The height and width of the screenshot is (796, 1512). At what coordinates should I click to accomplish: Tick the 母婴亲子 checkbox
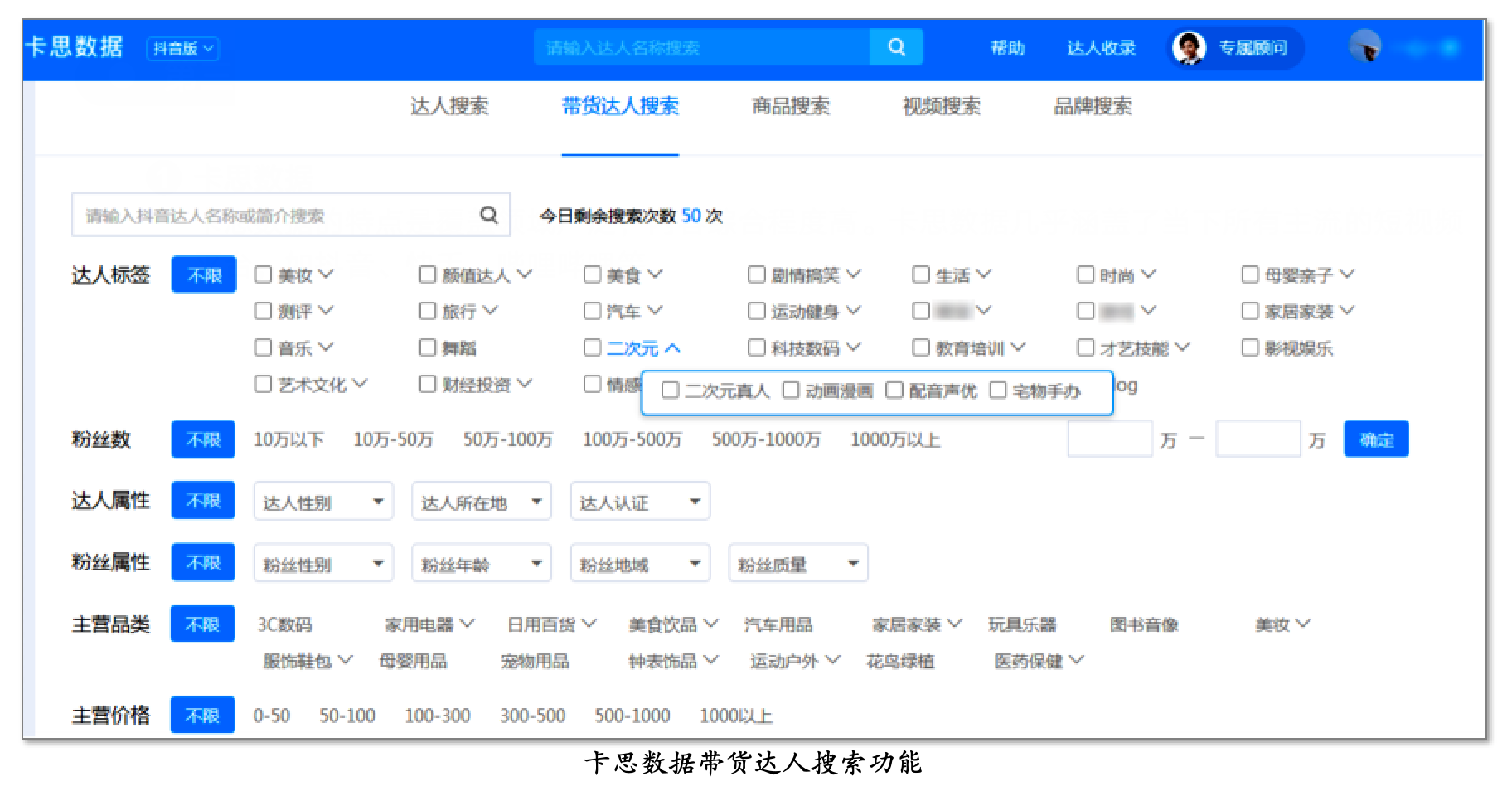pos(1250,274)
